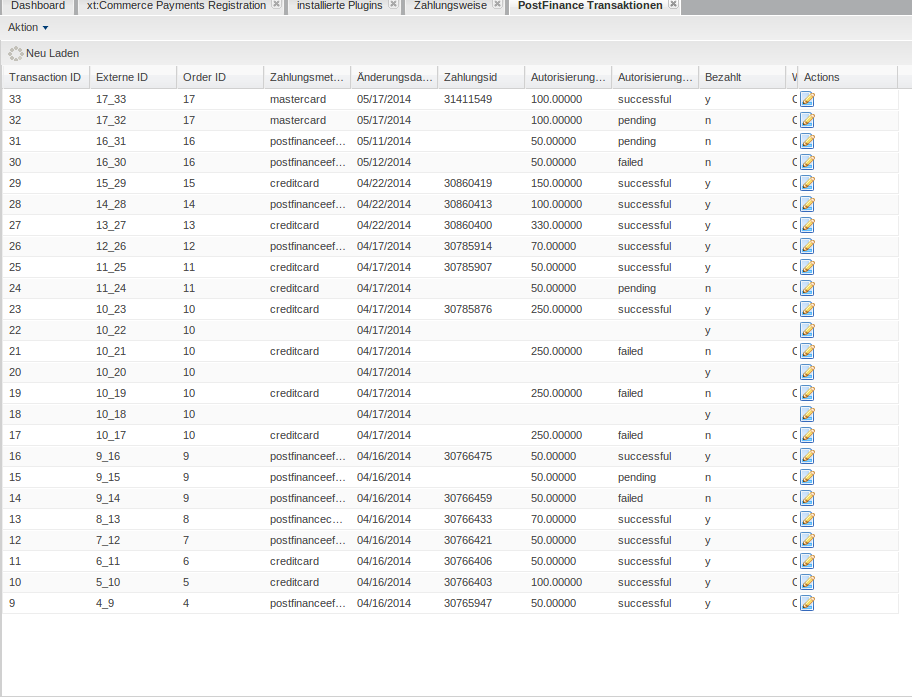Screen dimensions: 912x697
Task: Open the edit icon for transaction 27
Action: coord(808,225)
